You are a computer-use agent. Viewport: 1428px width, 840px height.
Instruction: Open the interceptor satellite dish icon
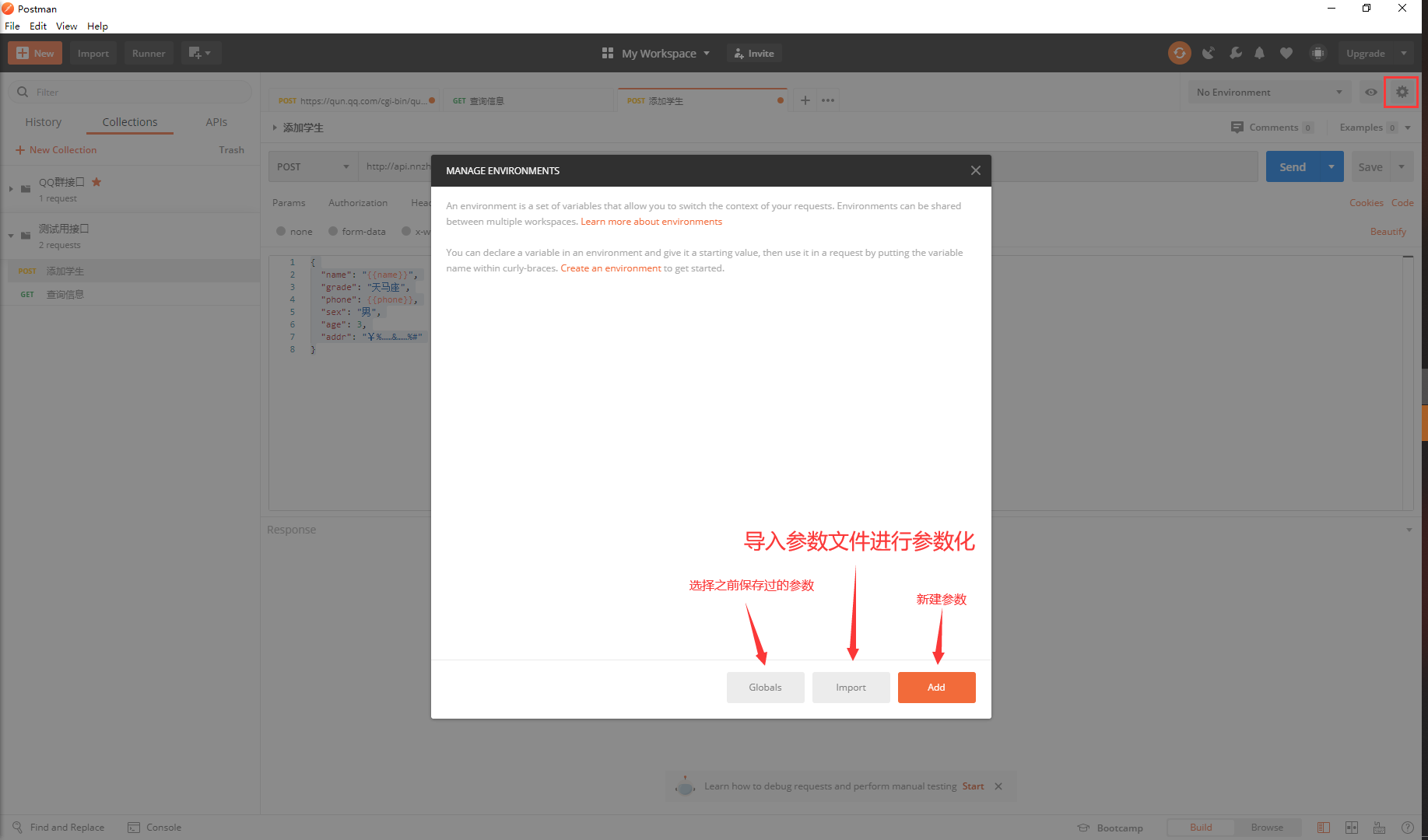pos(1209,53)
